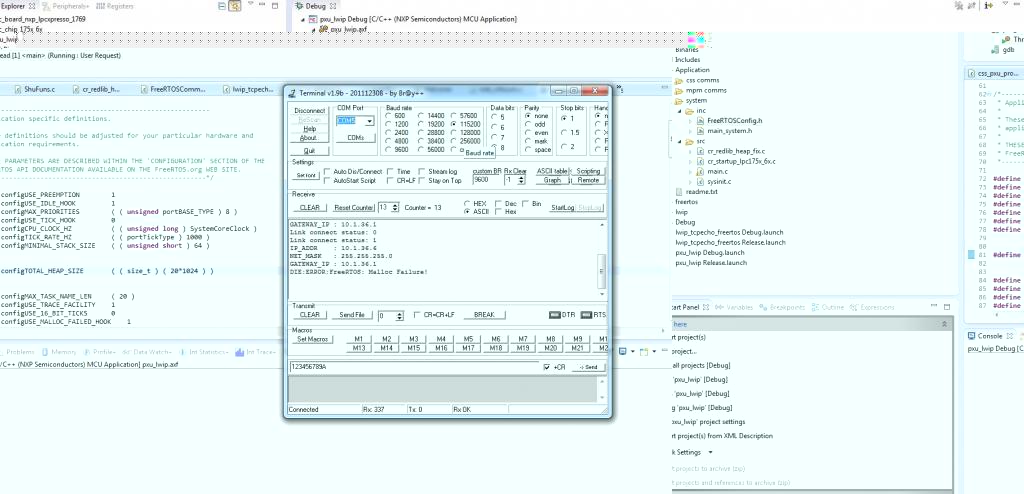Click the BREAK button
The height and width of the screenshot is (494, 1024).
pyautogui.click(x=484, y=315)
